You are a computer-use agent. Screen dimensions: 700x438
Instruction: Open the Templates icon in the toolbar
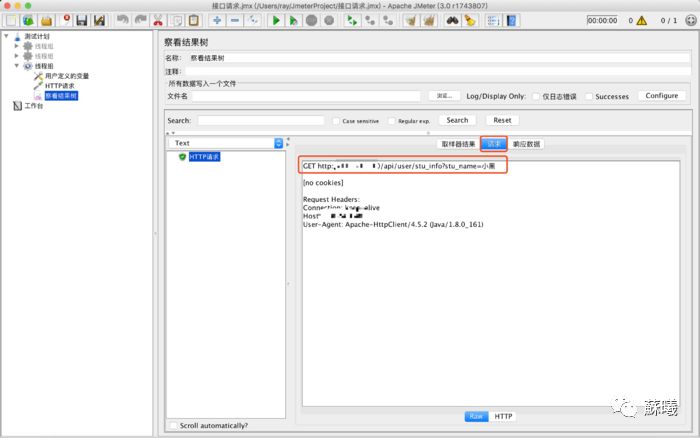click(29, 21)
